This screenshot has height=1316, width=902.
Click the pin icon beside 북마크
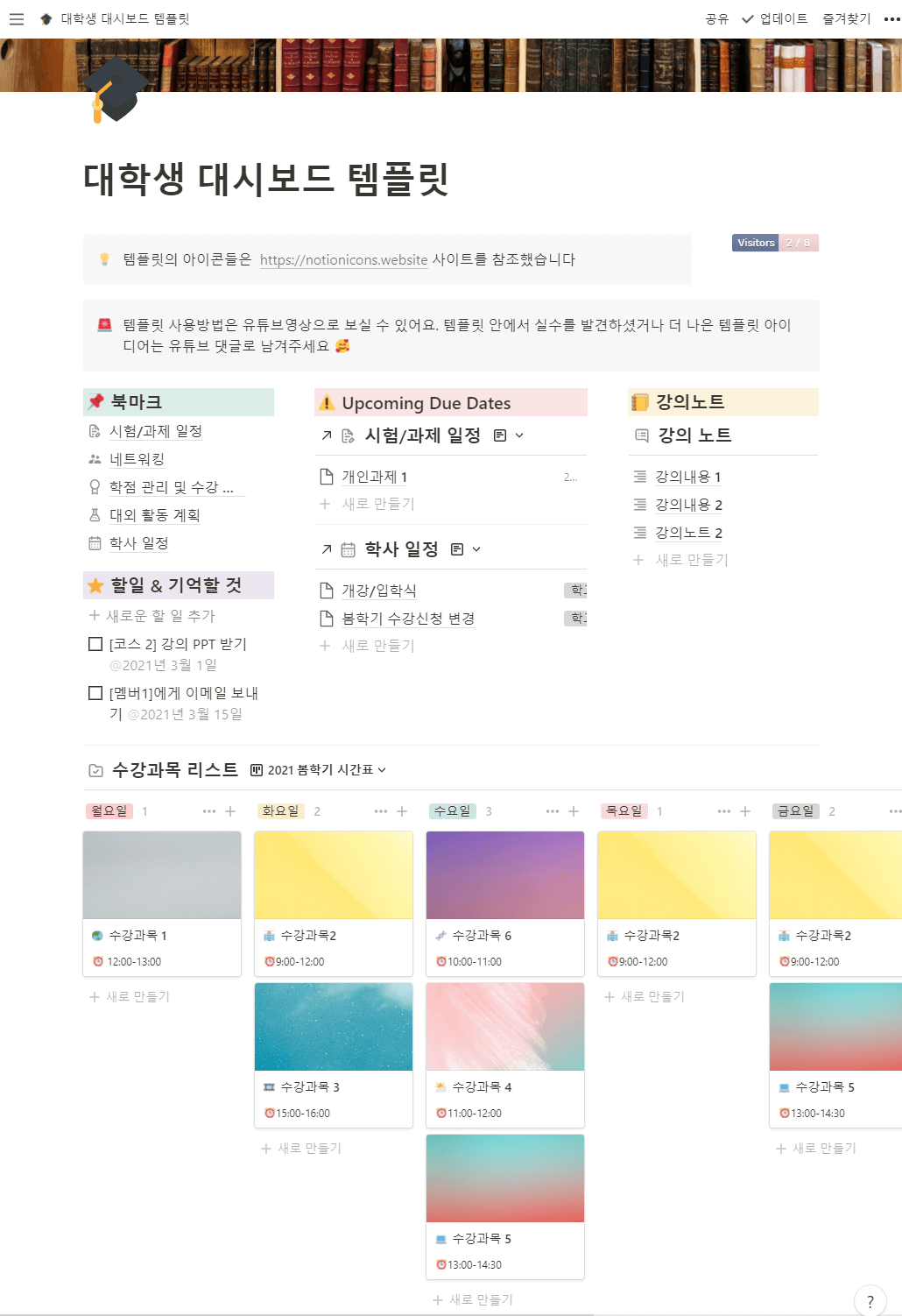point(96,401)
